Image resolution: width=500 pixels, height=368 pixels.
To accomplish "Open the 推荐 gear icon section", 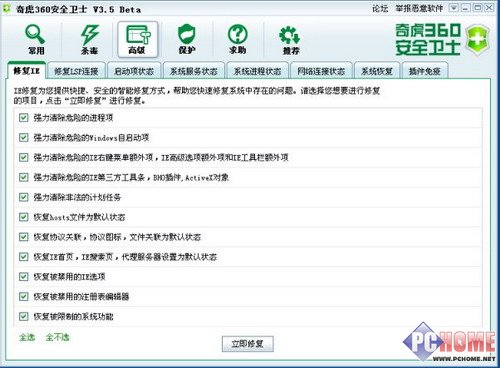I will (291, 40).
